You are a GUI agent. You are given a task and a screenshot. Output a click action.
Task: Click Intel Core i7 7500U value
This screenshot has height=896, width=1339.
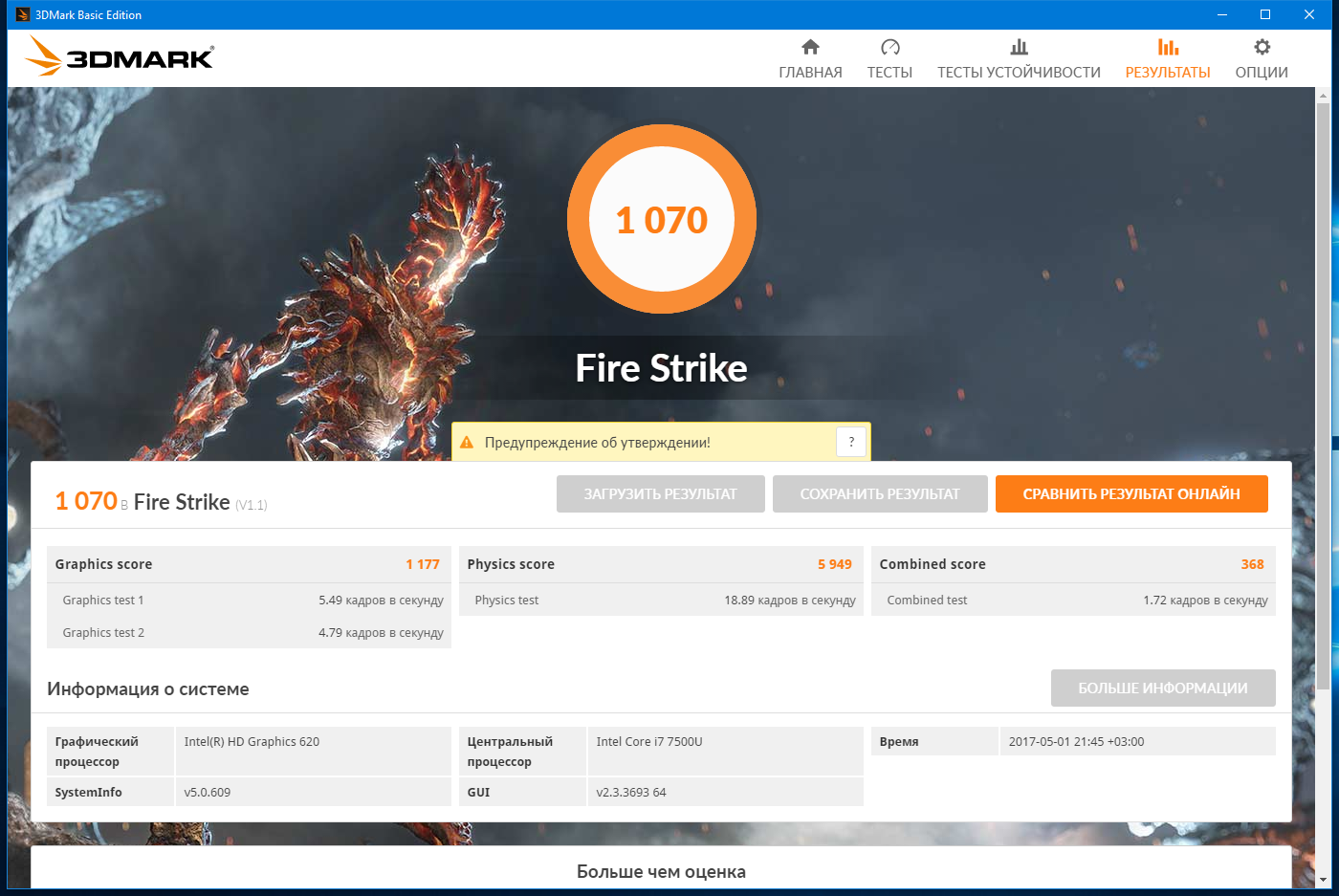point(649,742)
